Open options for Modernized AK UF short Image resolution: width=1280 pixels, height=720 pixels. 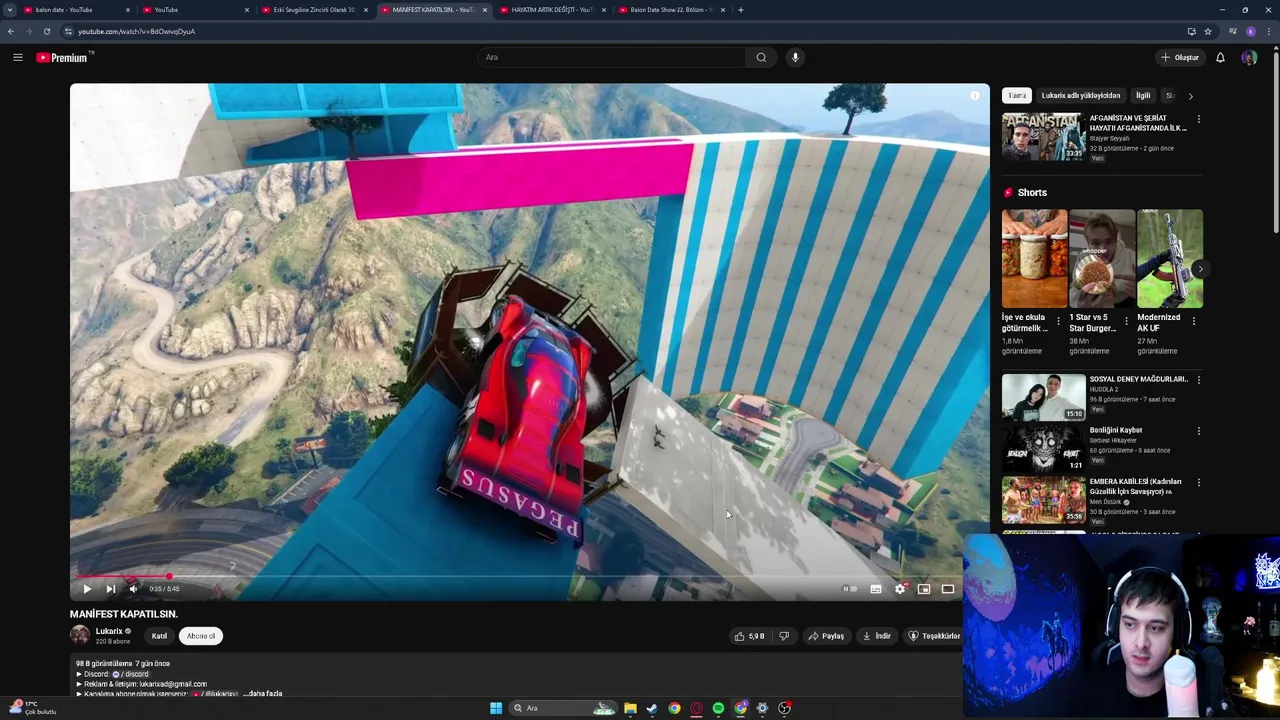pyautogui.click(x=1194, y=321)
